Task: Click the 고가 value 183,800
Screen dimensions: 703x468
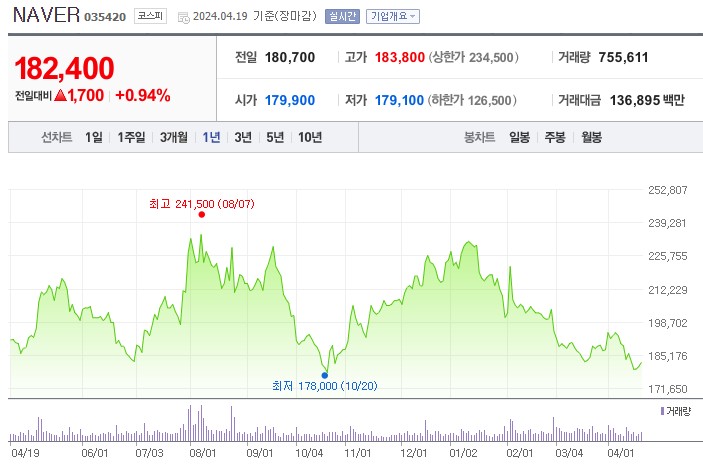Action: (x=399, y=57)
